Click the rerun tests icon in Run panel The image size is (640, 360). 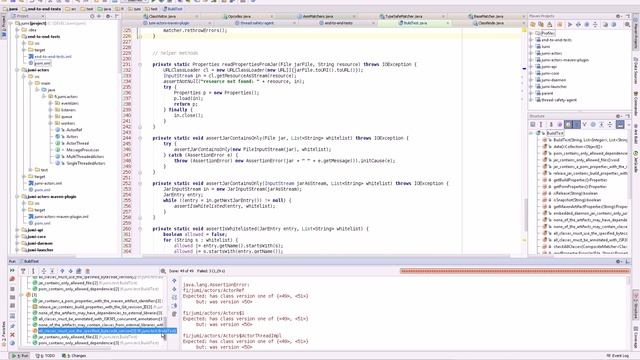point(12,271)
